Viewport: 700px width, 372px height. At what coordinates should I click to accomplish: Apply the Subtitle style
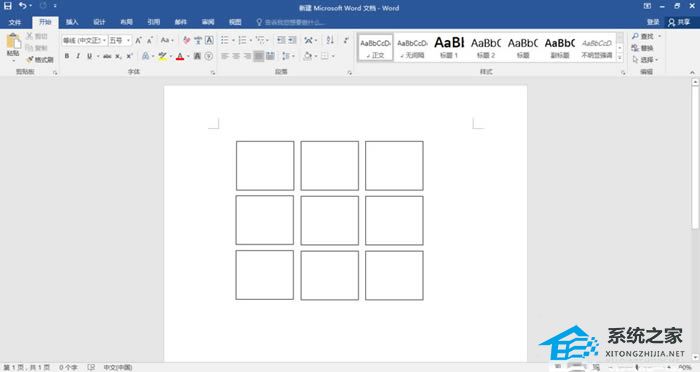(x=559, y=48)
